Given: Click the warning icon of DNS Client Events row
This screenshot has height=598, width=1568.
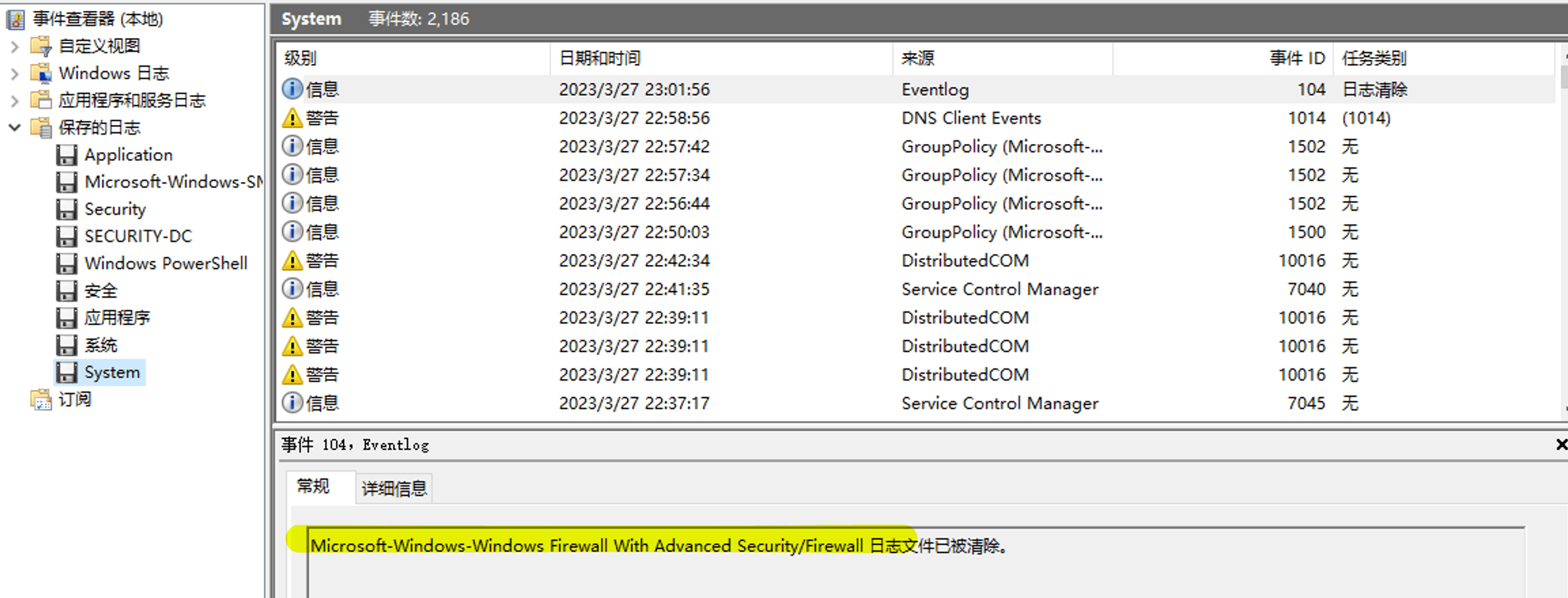Looking at the screenshot, I should (x=292, y=118).
